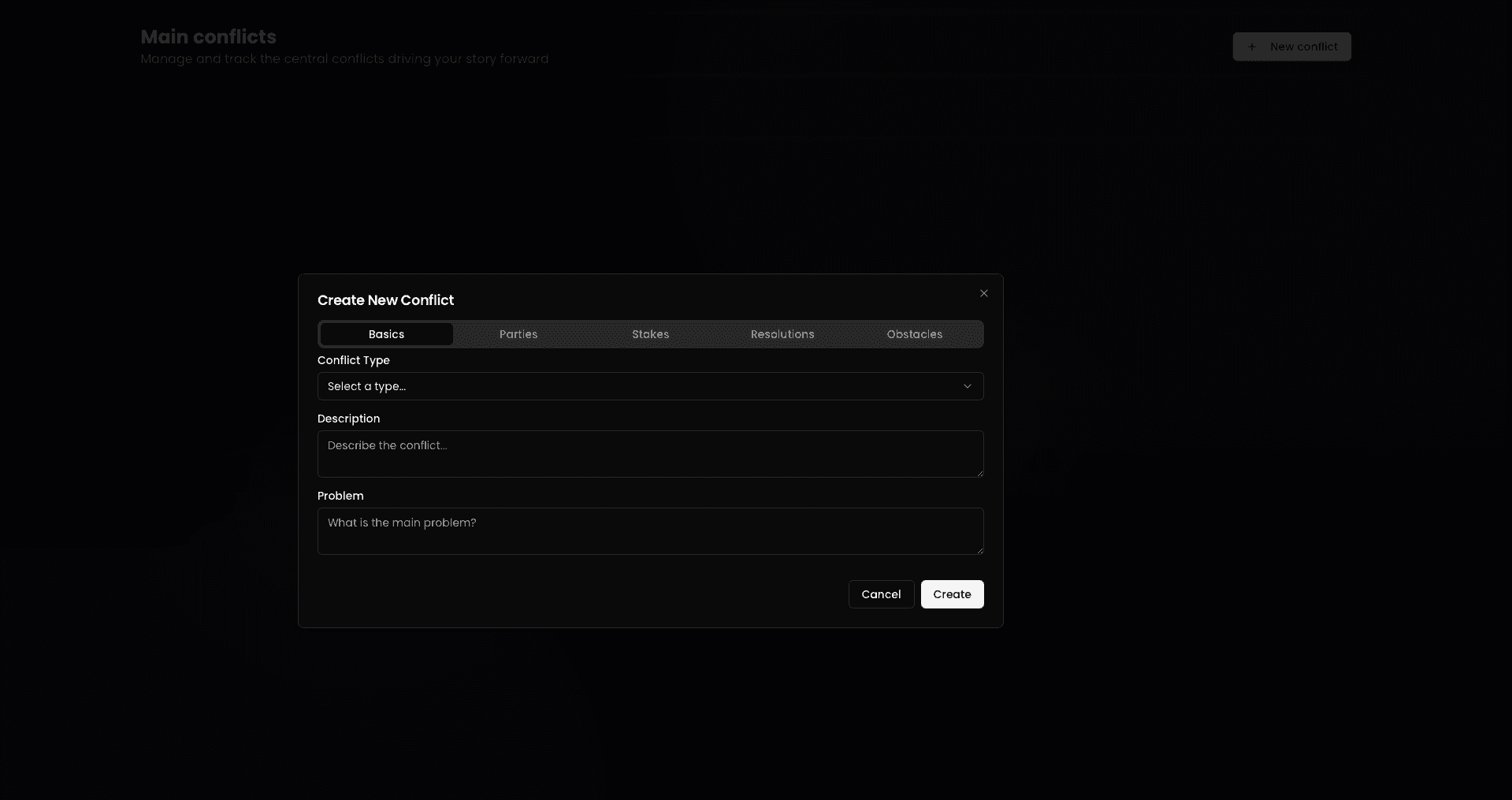Image resolution: width=1512 pixels, height=800 pixels.
Task: Switch to the Basics tab
Action: (386, 334)
